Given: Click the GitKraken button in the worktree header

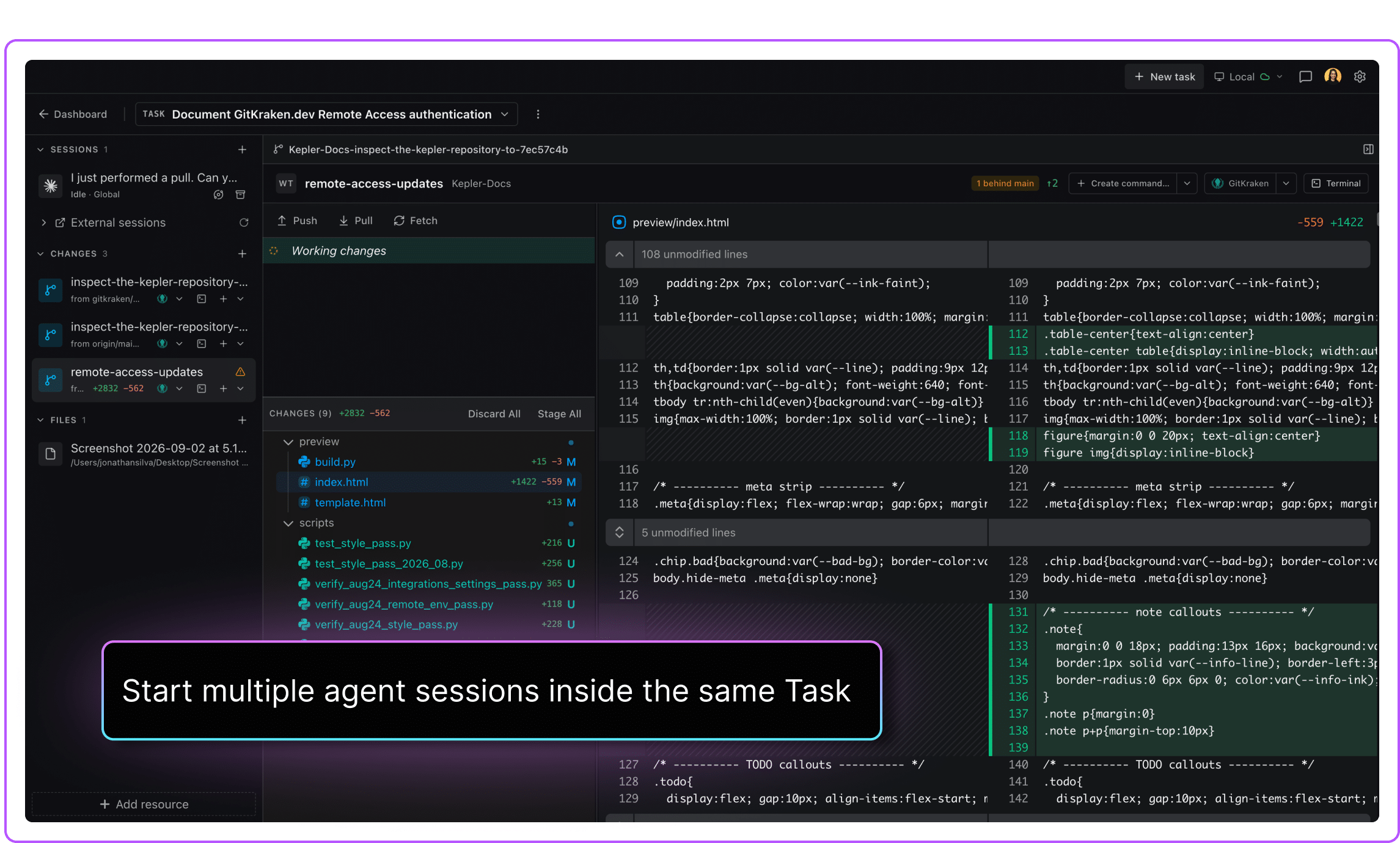Looking at the screenshot, I should click(1241, 184).
